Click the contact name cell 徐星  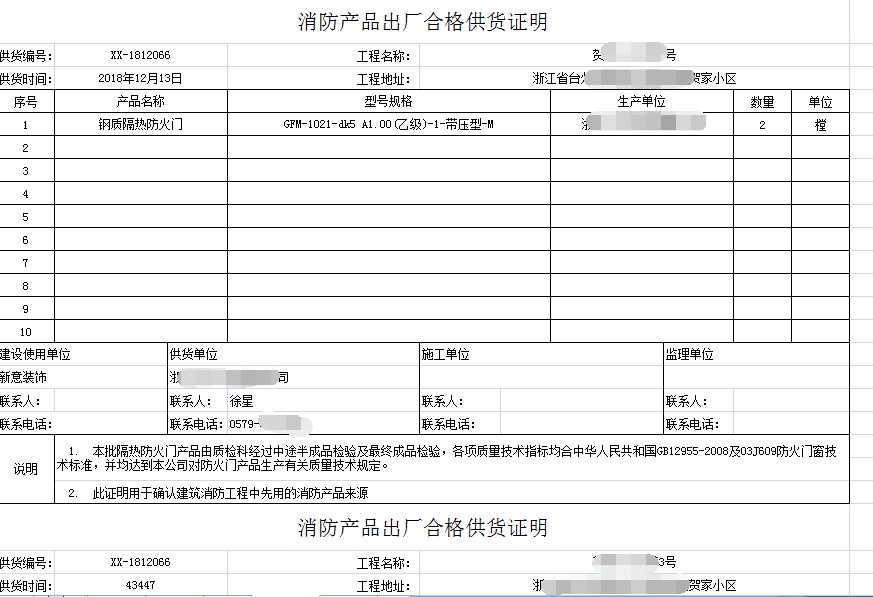click(x=242, y=401)
